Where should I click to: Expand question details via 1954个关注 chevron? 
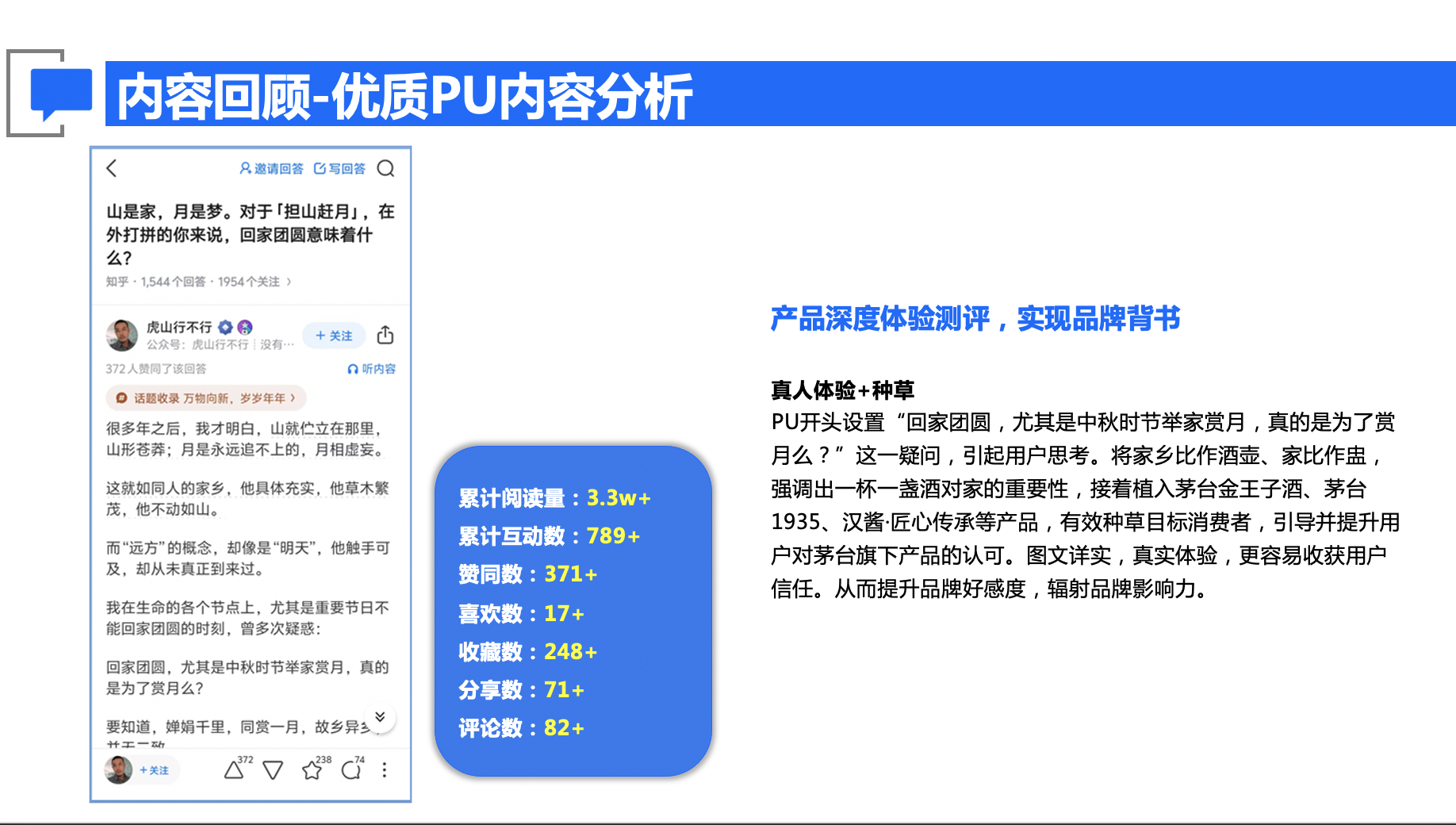point(289,282)
